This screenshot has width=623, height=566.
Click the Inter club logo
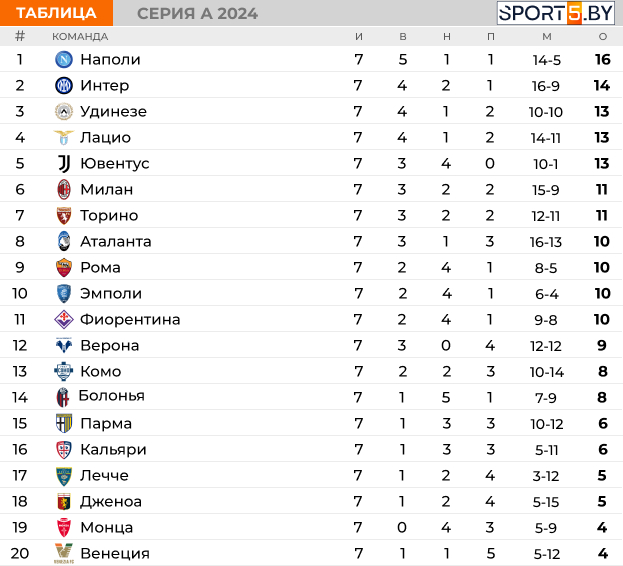(64, 85)
